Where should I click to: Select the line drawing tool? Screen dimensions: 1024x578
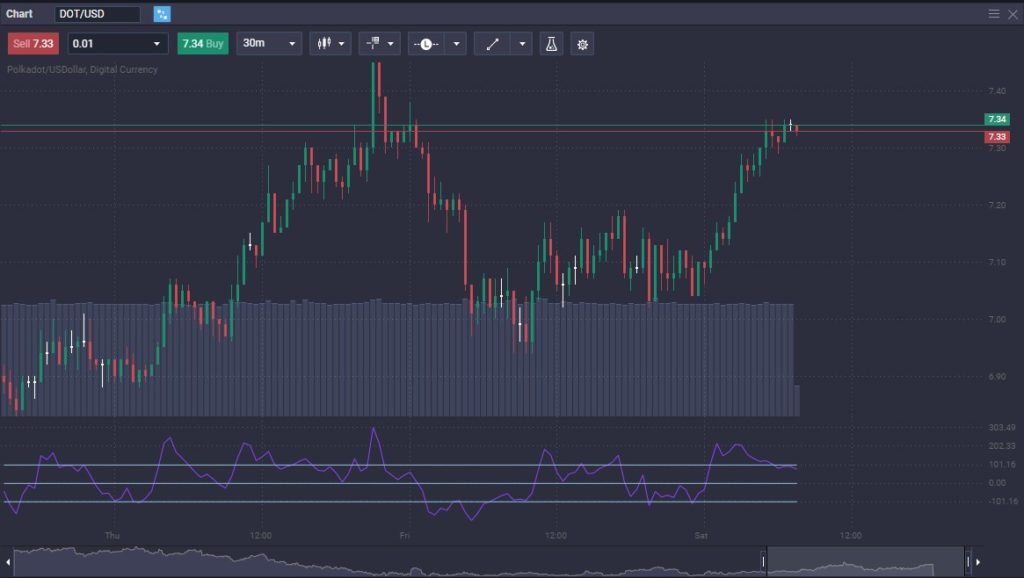tap(492, 44)
